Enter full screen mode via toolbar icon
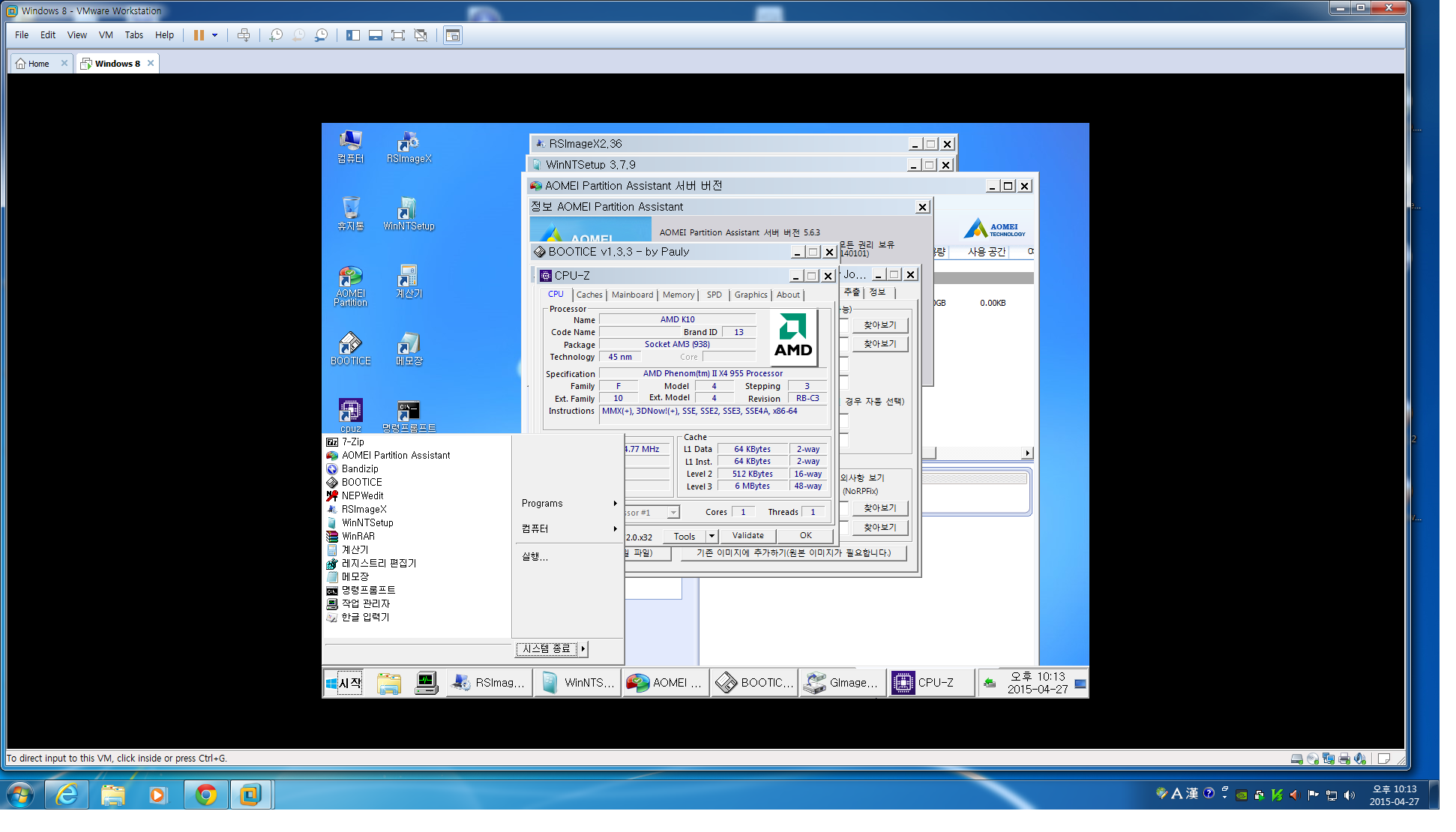Image resolution: width=1456 pixels, height=832 pixels. click(x=398, y=35)
